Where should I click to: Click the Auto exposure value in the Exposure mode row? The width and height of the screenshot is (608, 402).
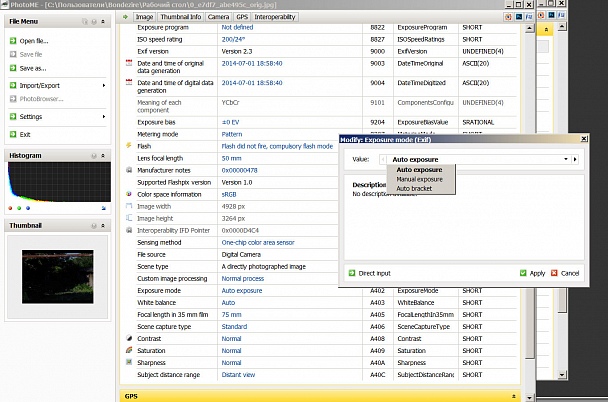coord(242,290)
